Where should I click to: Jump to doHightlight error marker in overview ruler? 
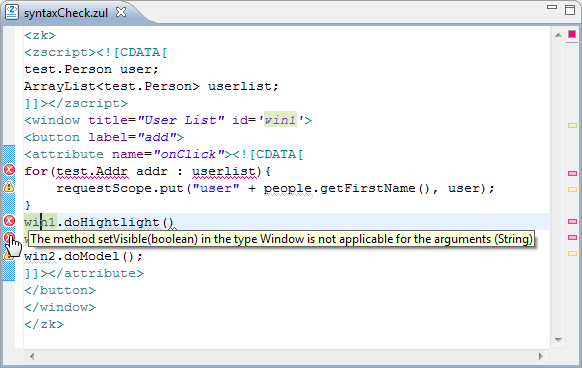pos(572,222)
